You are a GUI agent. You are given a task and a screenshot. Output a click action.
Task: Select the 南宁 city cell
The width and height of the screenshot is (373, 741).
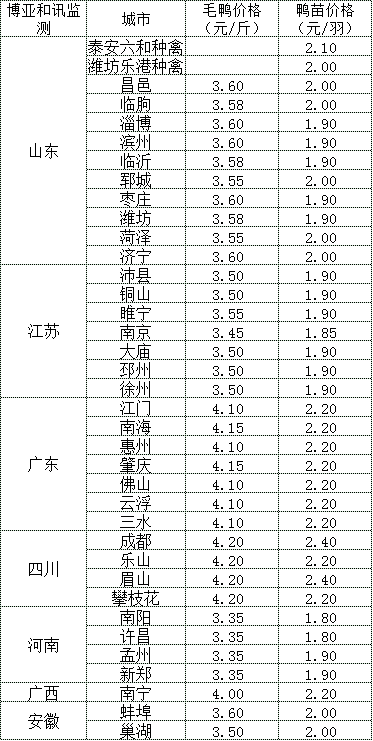[135, 693]
